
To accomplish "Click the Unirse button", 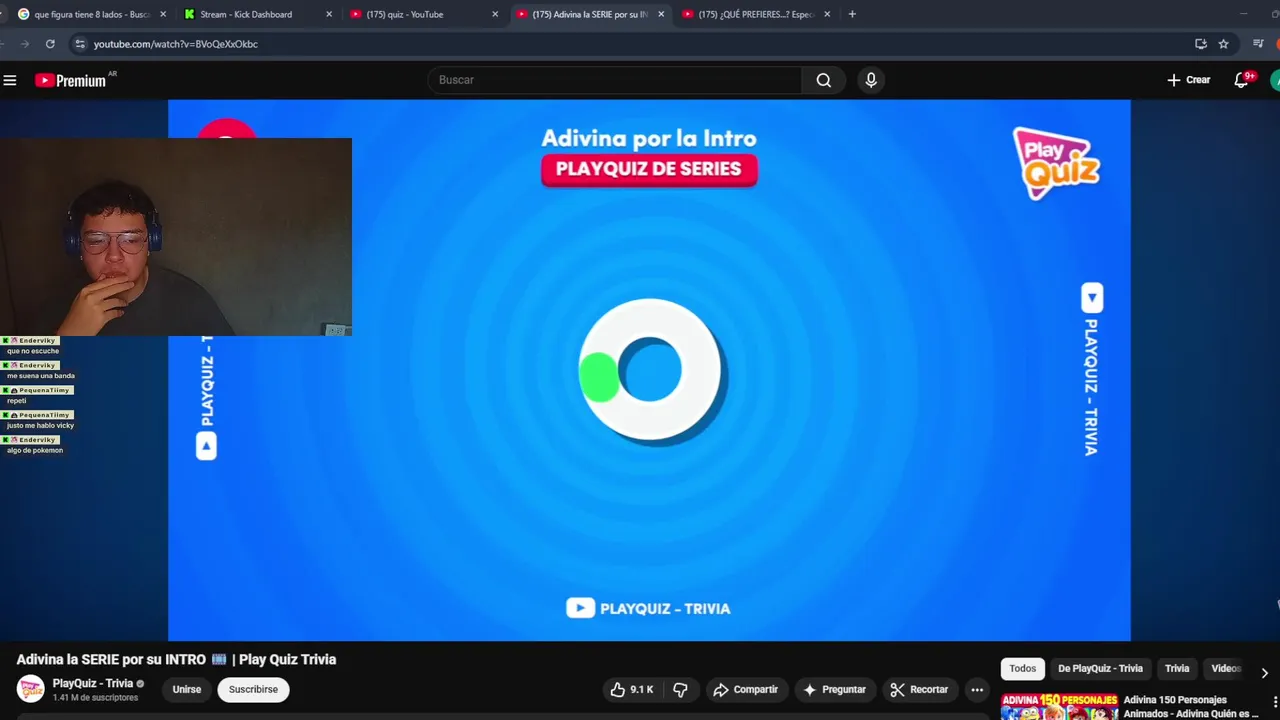I will 186,689.
